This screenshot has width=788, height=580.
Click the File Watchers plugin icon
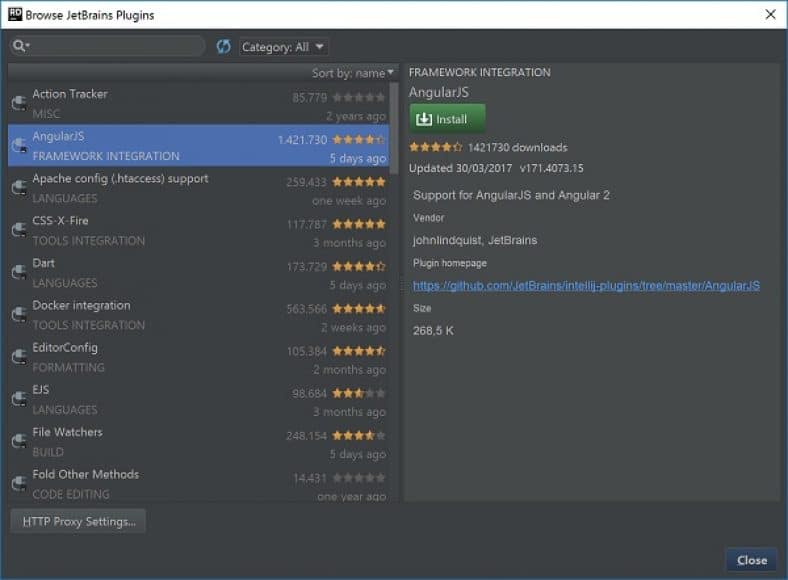[x=18, y=442]
